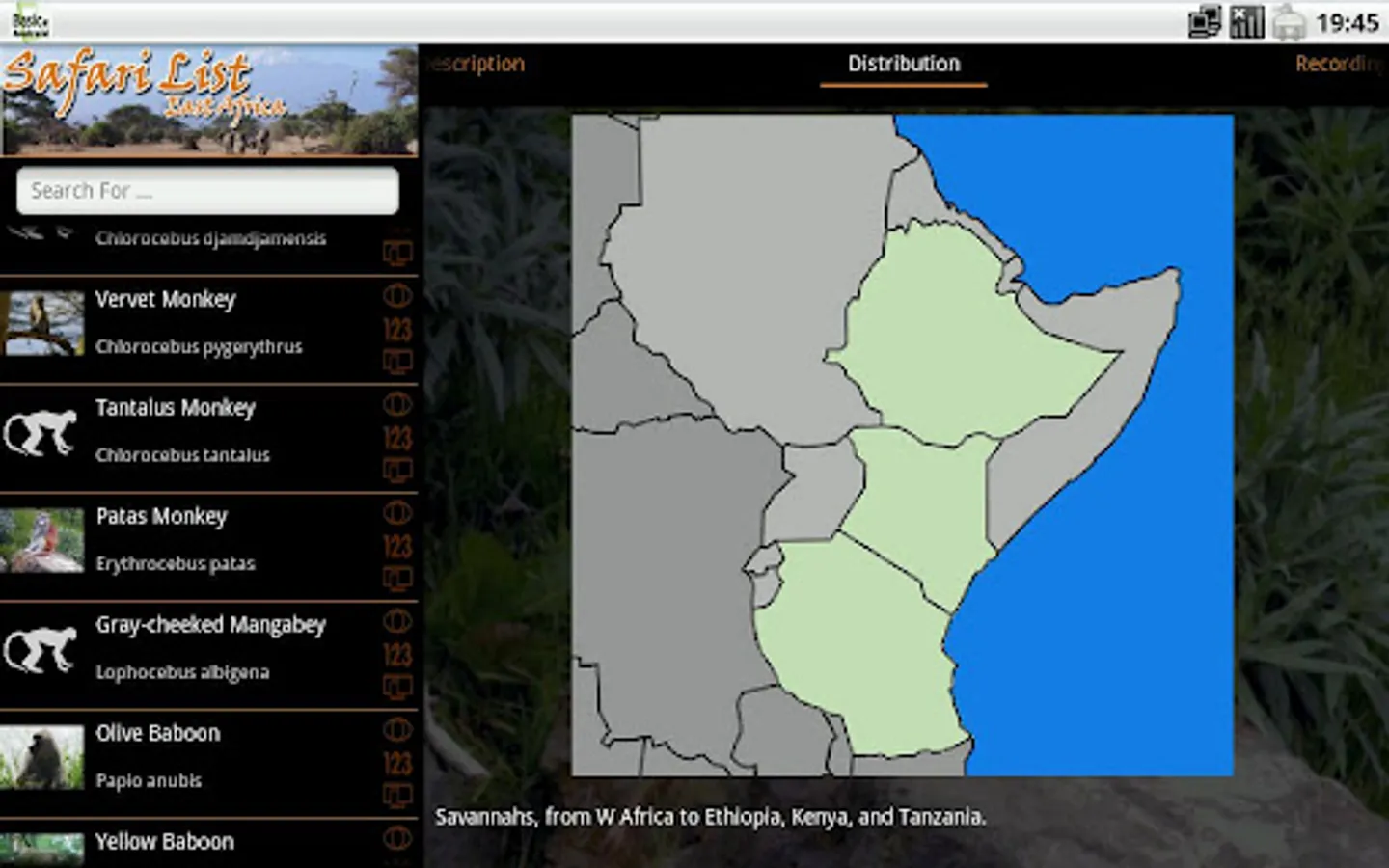Open the Vervet Monkey photo thumbnail
The image size is (1389, 868).
(x=41, y=324)
